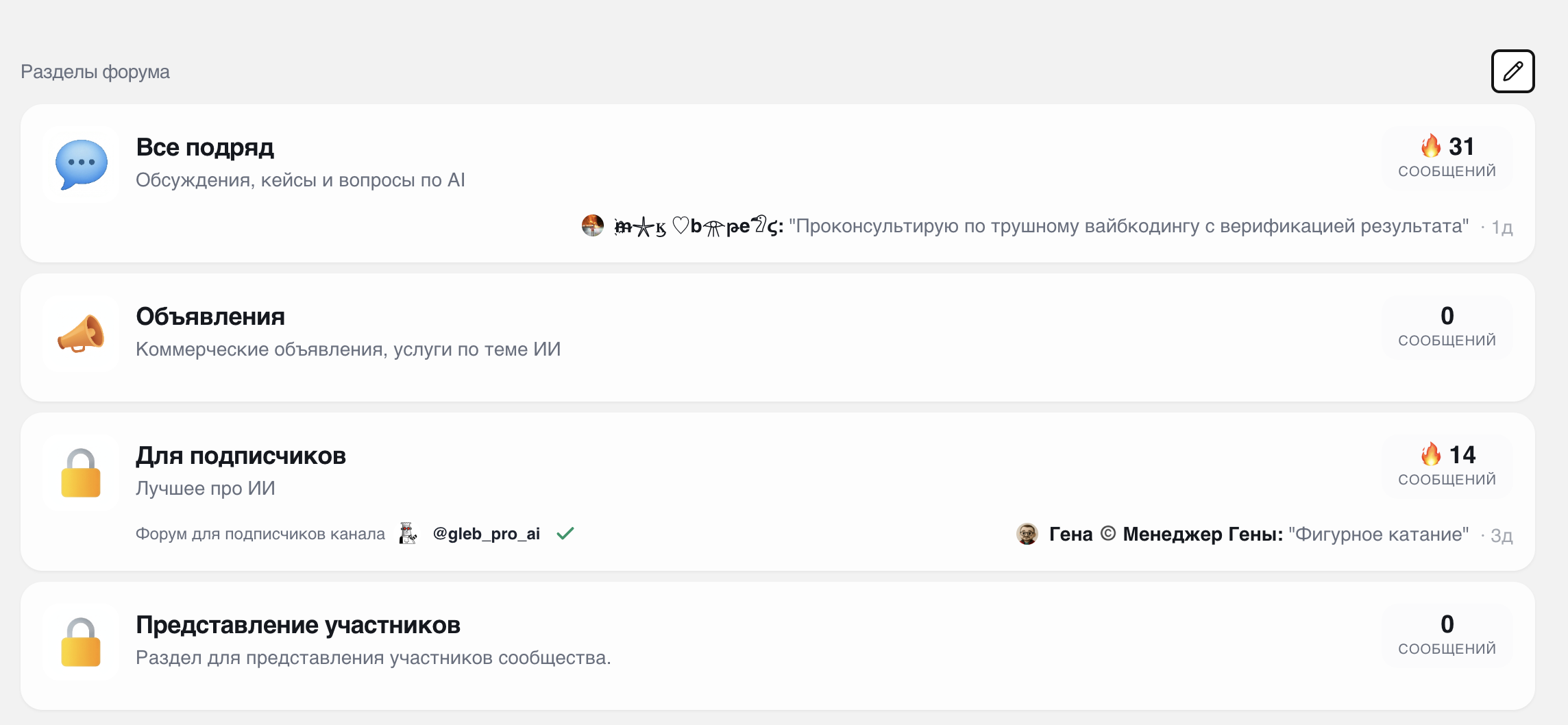Click the robot emoji before @gleb_pro_ai

point(407,533)
